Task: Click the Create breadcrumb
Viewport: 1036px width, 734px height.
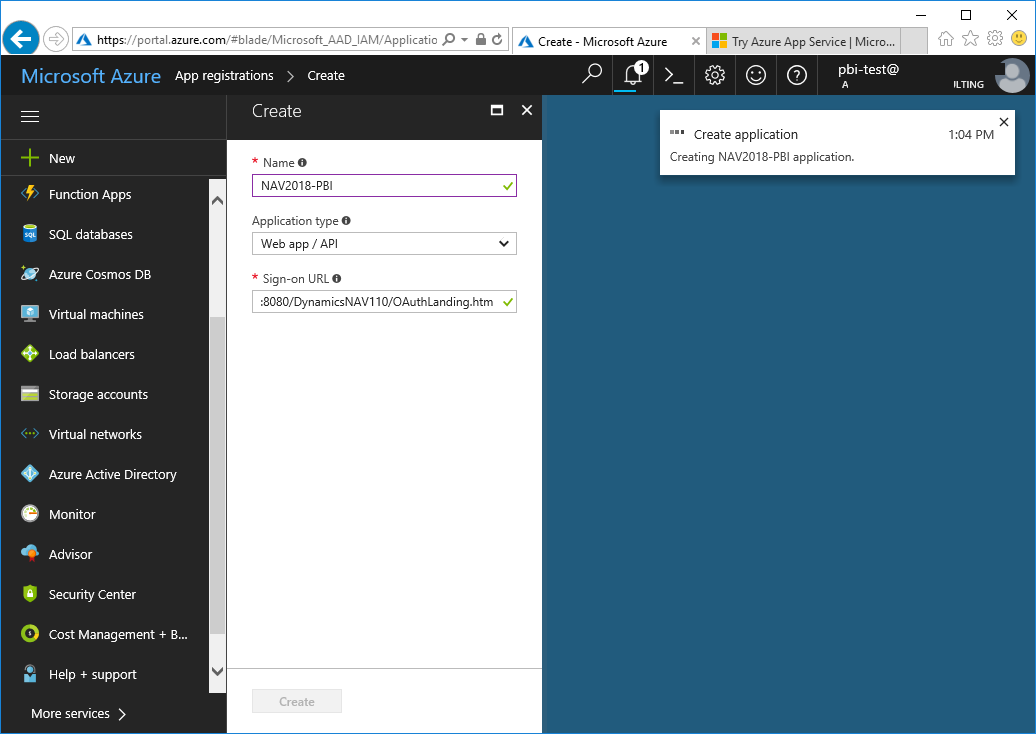Action: click(x=326, y=76)
